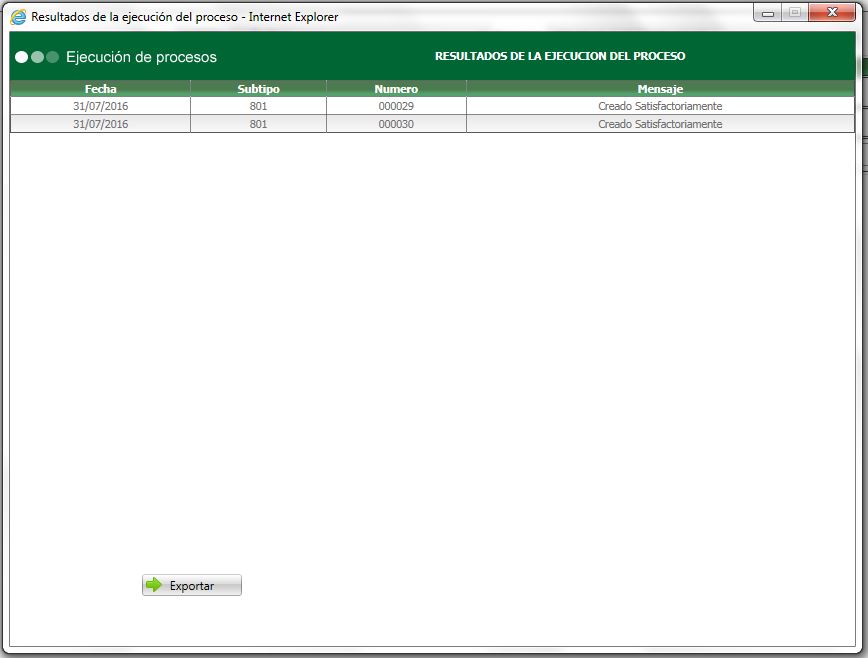
Task: Click Creado Satisfactoriamente message for 000030
Action: pos(660,124)
